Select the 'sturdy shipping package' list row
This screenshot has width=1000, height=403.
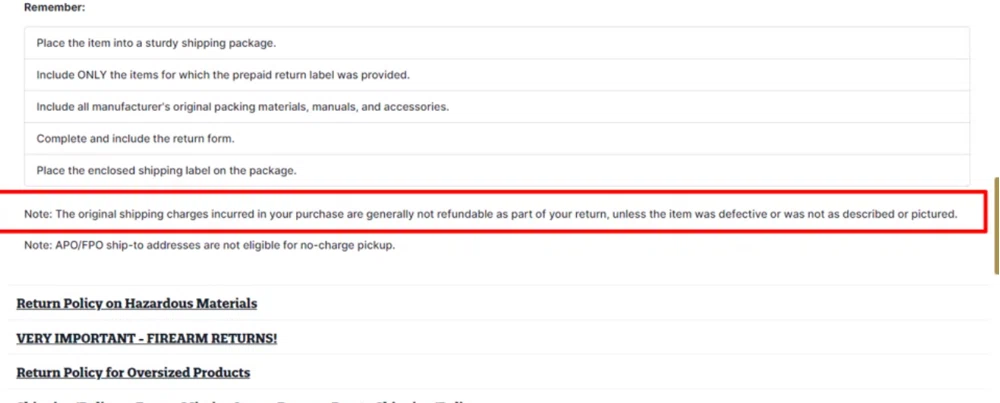pos(497,43)
